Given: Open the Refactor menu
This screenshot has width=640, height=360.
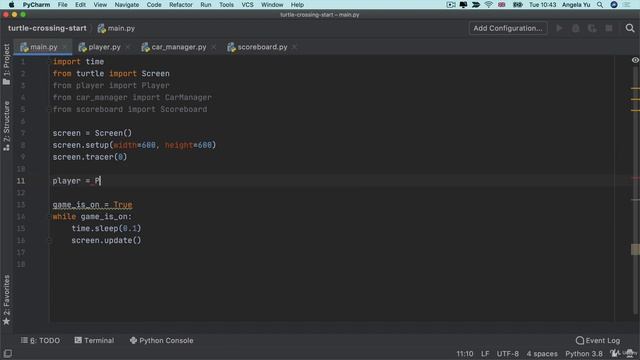Looking at the screenshot, I should click(181, 5).
